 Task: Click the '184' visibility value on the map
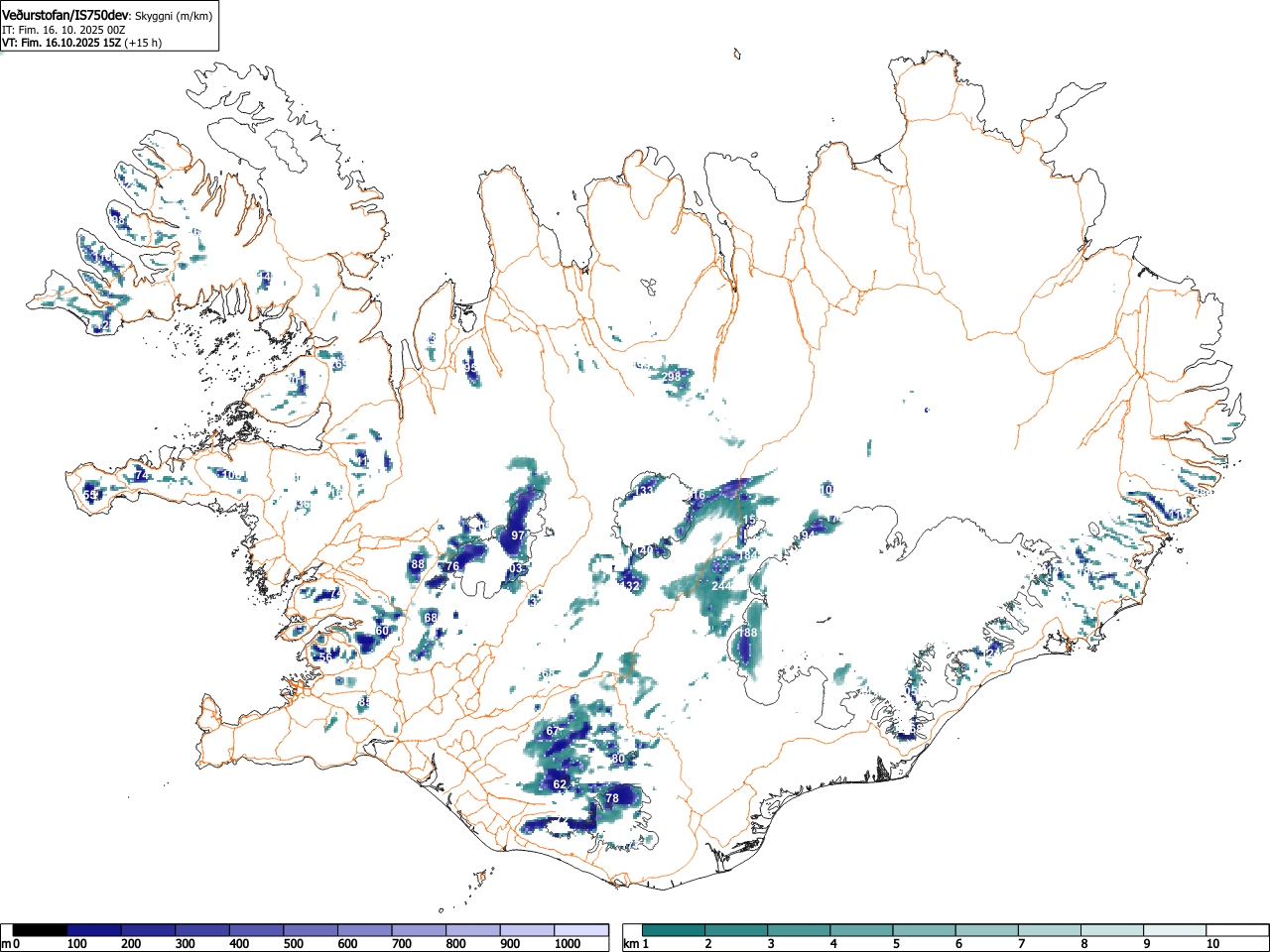click(748, 555)
